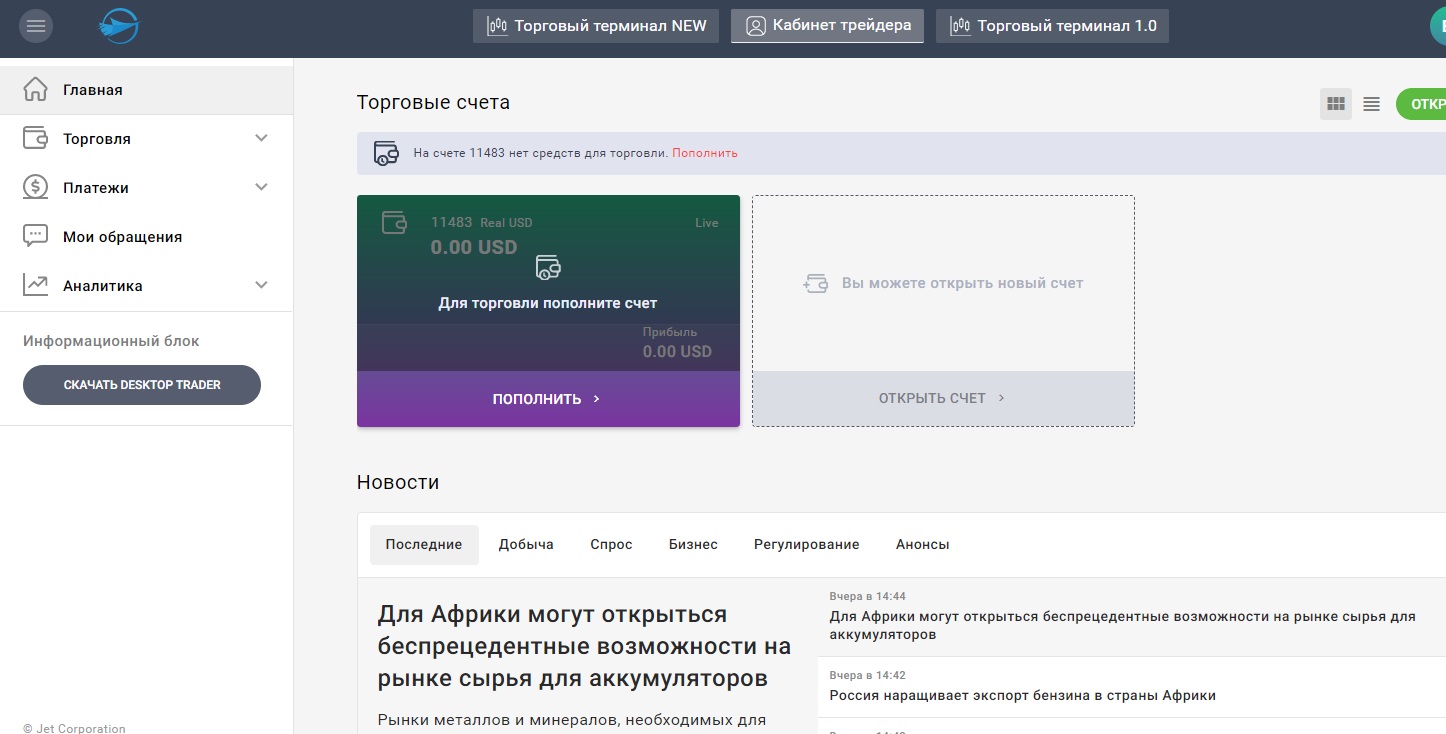This screenshot has height=734, width=1446.
Task: Click the home icon beside Главная
Action: pos(35,89)
